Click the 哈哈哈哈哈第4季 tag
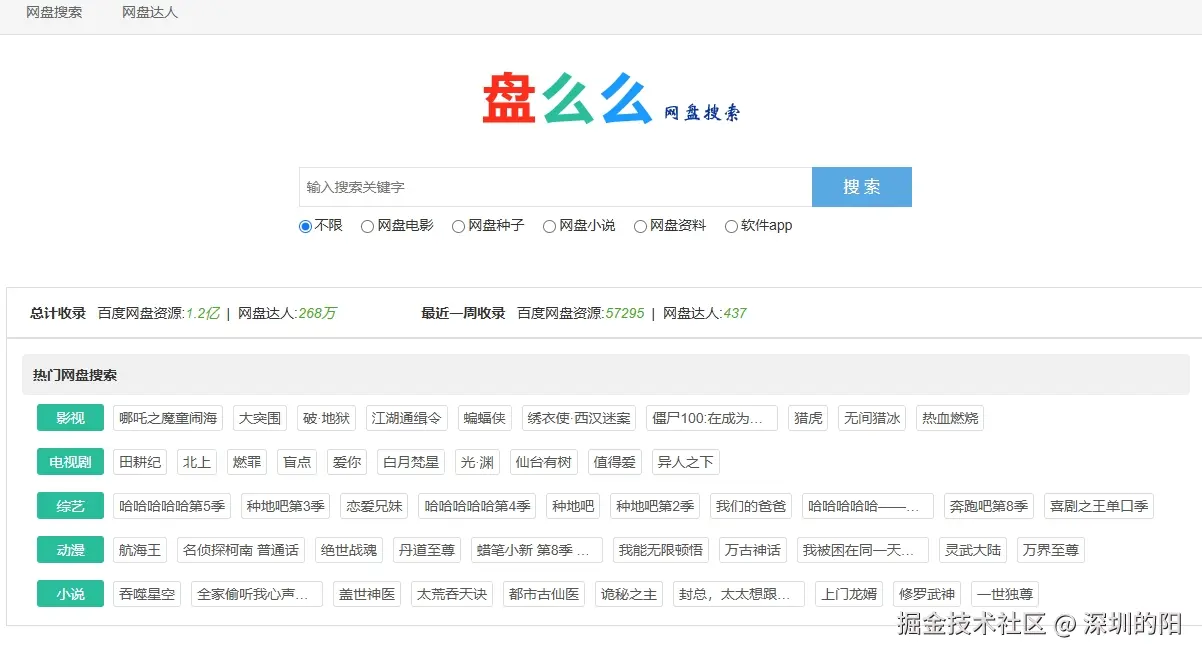 (x=477, y=506)
